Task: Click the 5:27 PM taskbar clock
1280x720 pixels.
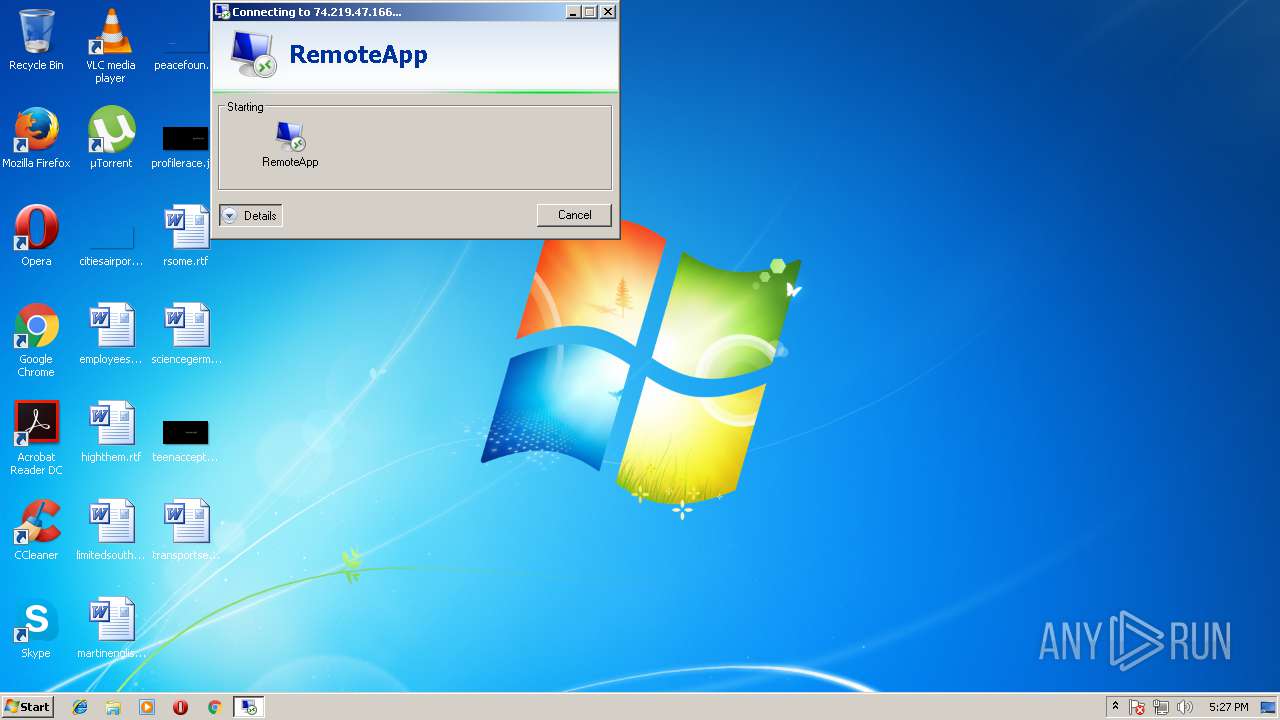Action: [1228, 707]
